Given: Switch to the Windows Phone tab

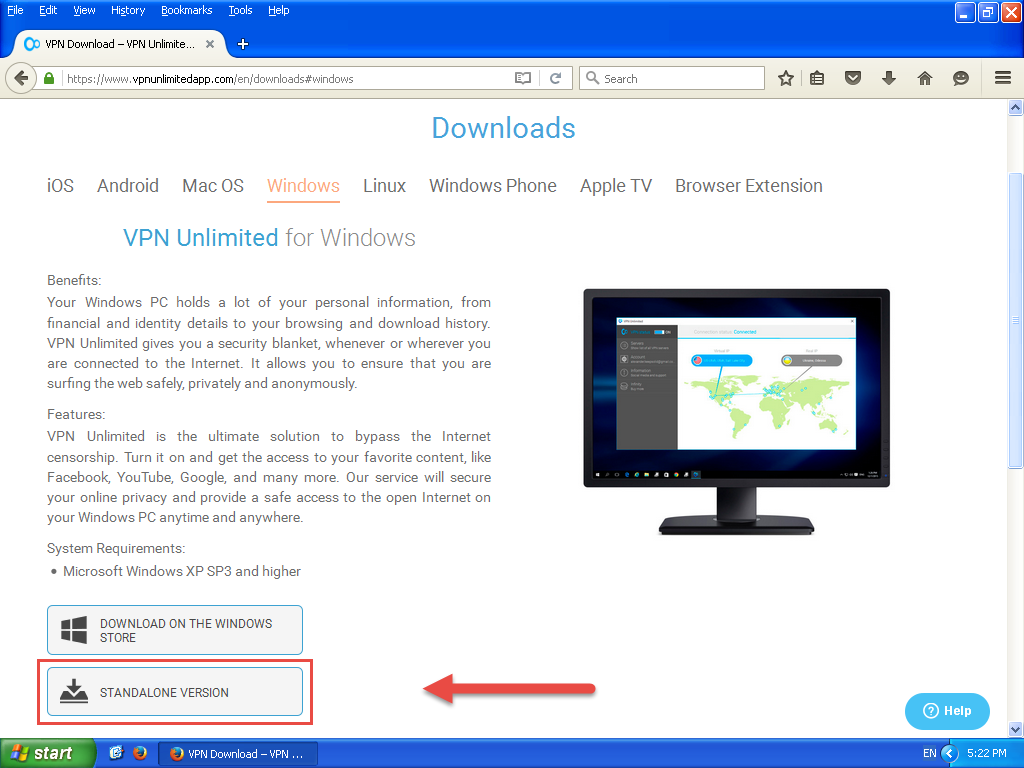Looking at the screenshot, I should 493,185.
